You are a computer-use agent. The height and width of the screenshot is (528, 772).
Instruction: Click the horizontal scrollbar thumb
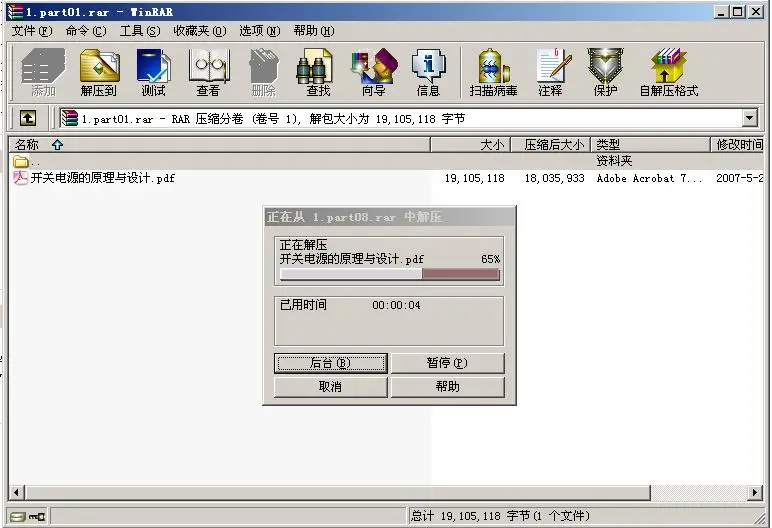coord(337,492)
